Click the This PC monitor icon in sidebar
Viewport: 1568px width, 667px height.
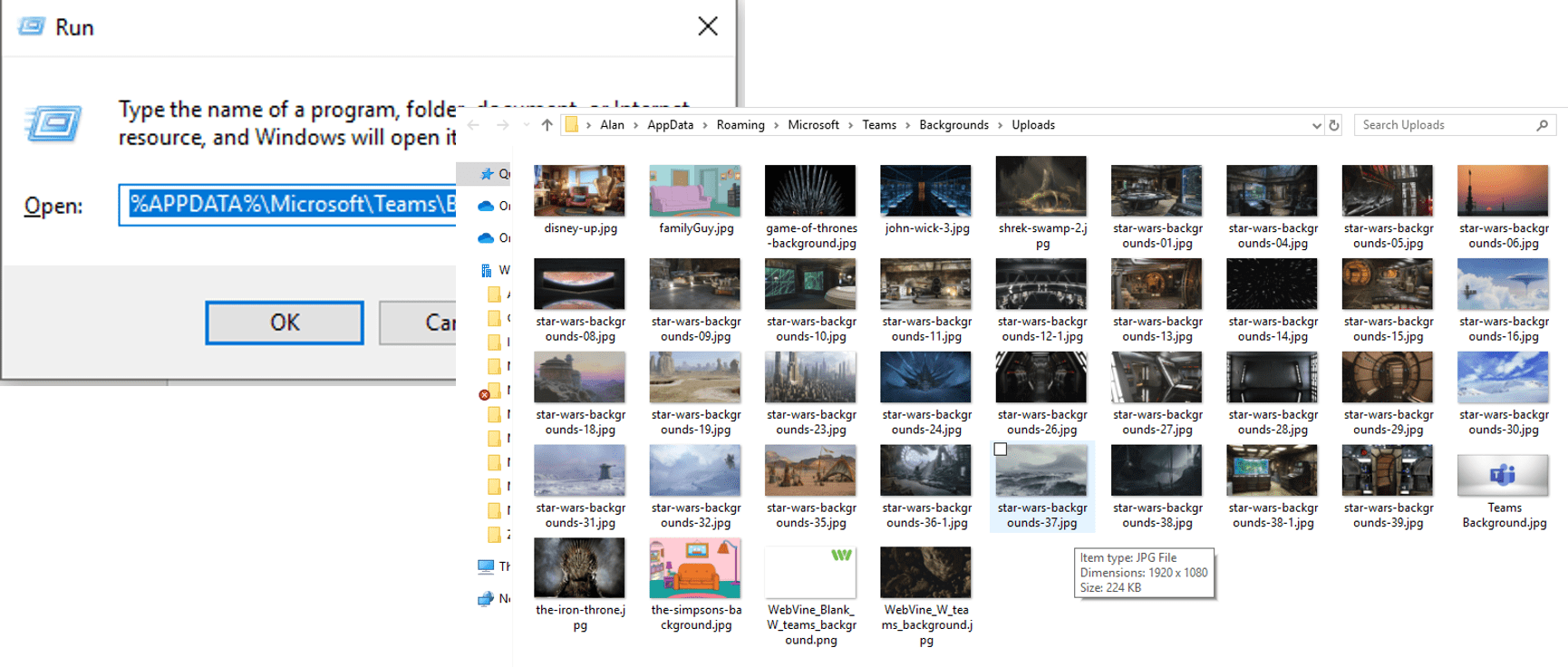(486, 566)
